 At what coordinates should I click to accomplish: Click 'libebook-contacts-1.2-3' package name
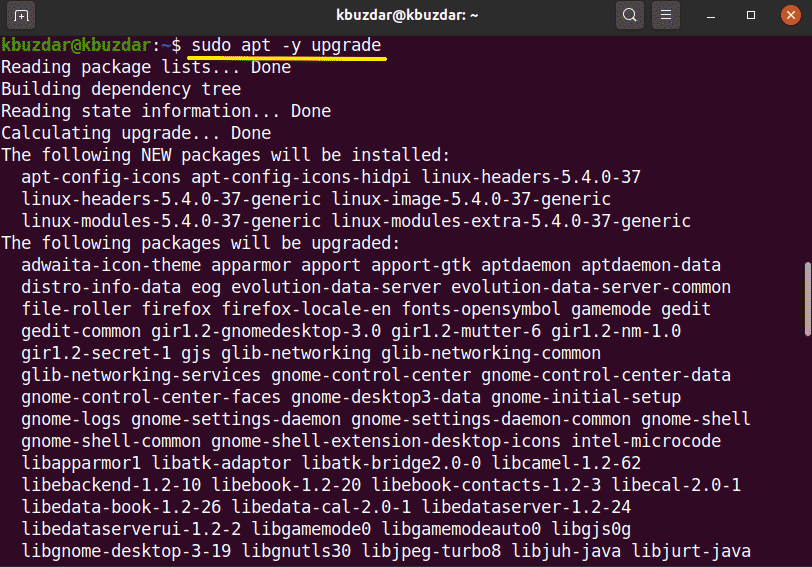coord(486,485)
